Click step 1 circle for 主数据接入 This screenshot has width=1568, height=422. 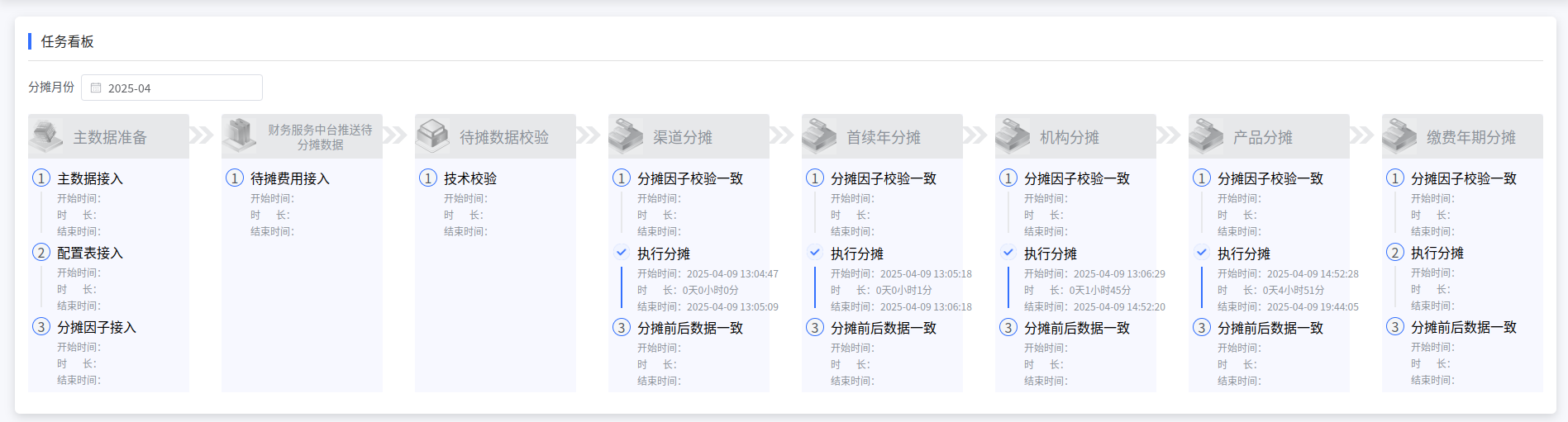[41, 178]
